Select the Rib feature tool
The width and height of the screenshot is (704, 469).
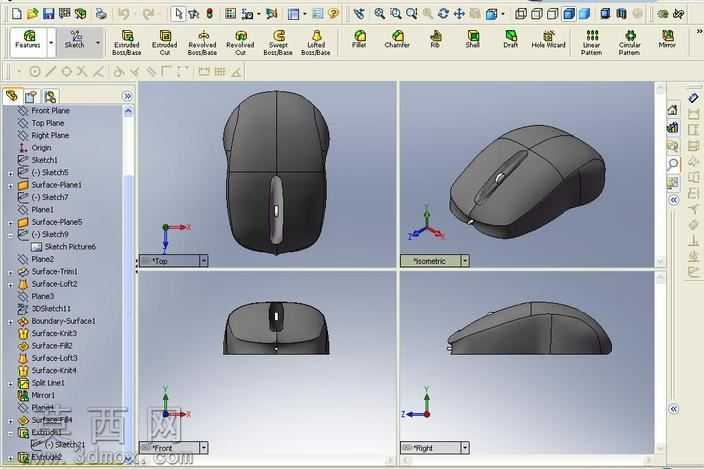[x=435, y=39]
